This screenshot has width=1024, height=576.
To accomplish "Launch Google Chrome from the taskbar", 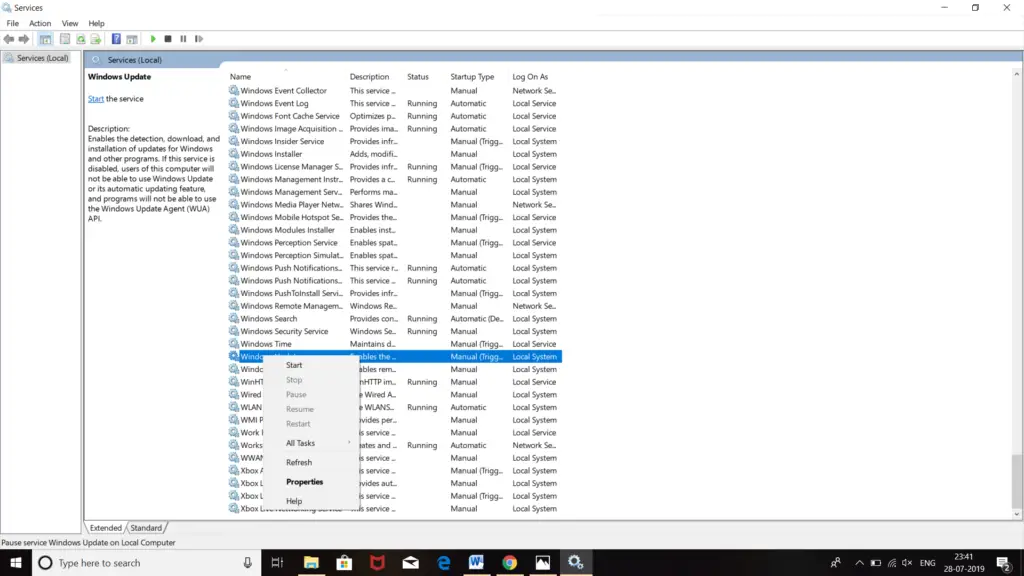I will (x=510, y=562).
